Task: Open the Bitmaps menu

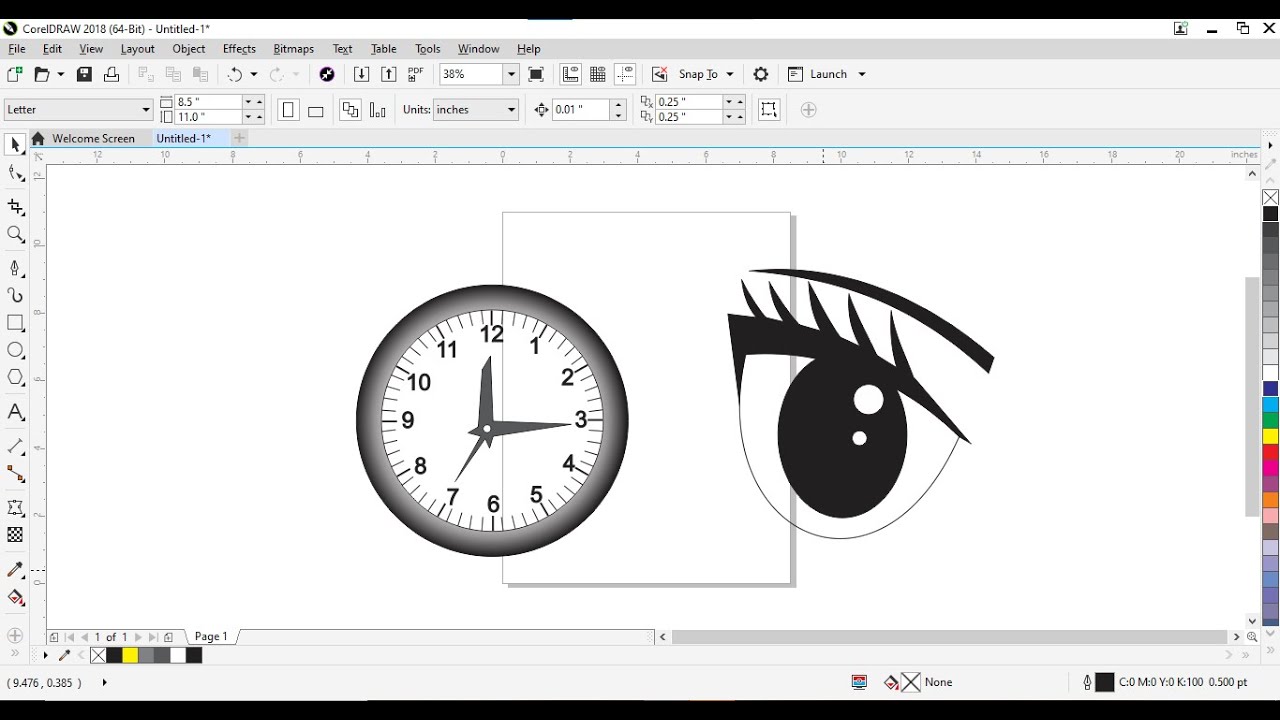Action: [x=293, y=49]
